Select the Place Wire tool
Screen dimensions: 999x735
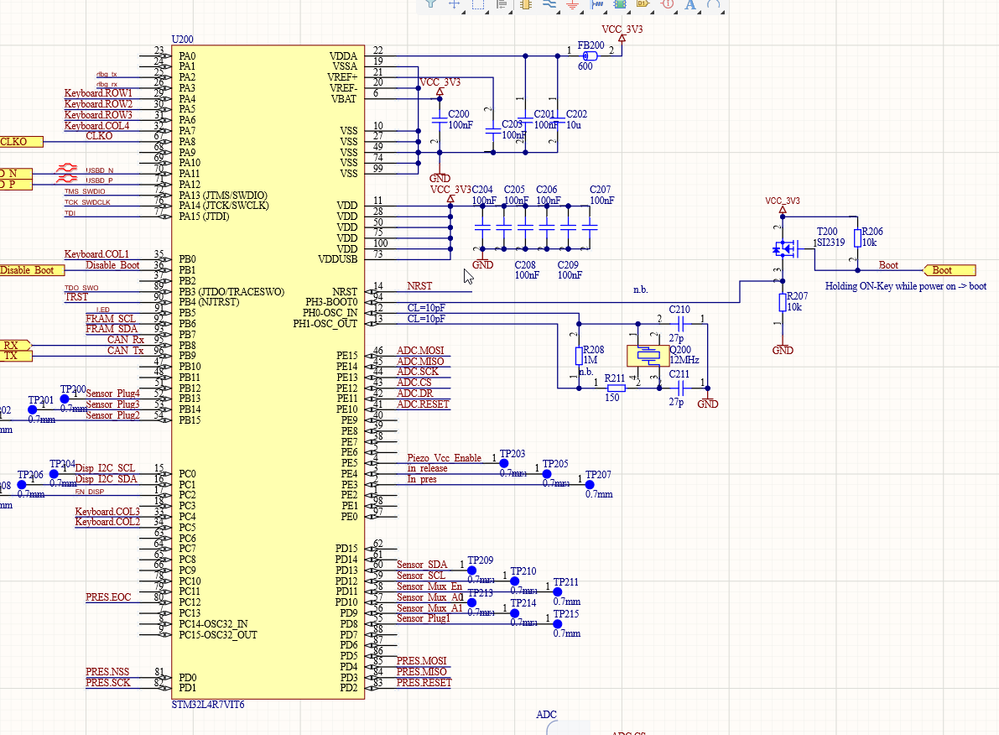tap(549, 4)
